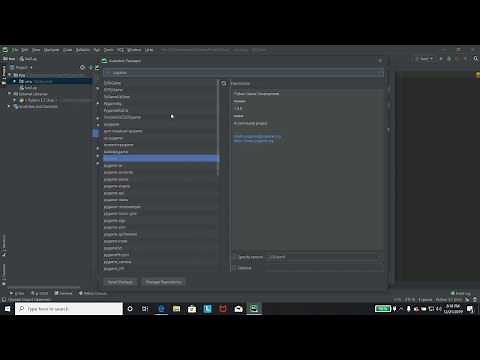The width and height of the screenshot is (480, 360).
Task: Click the Options text field
Action: pos(325,268)
